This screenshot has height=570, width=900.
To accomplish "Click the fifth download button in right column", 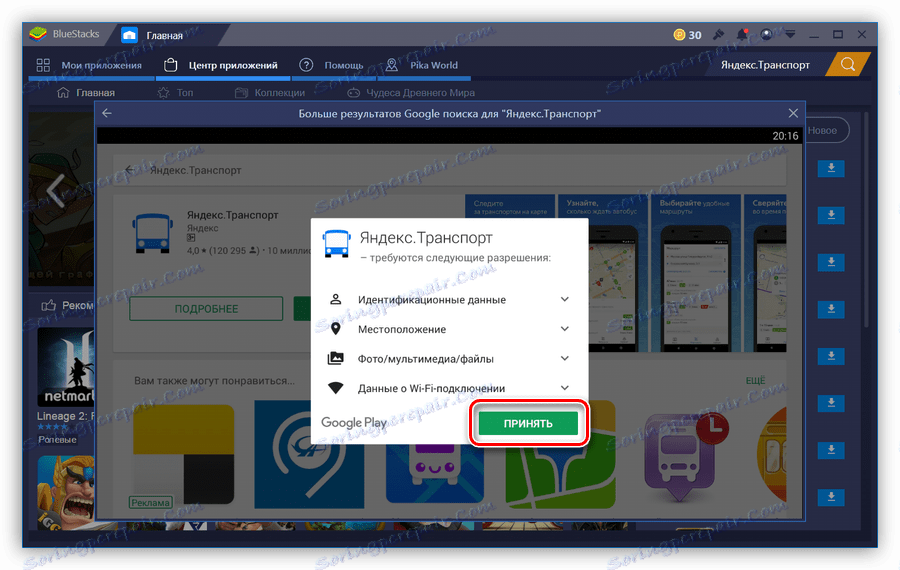I will coord(831,356).
